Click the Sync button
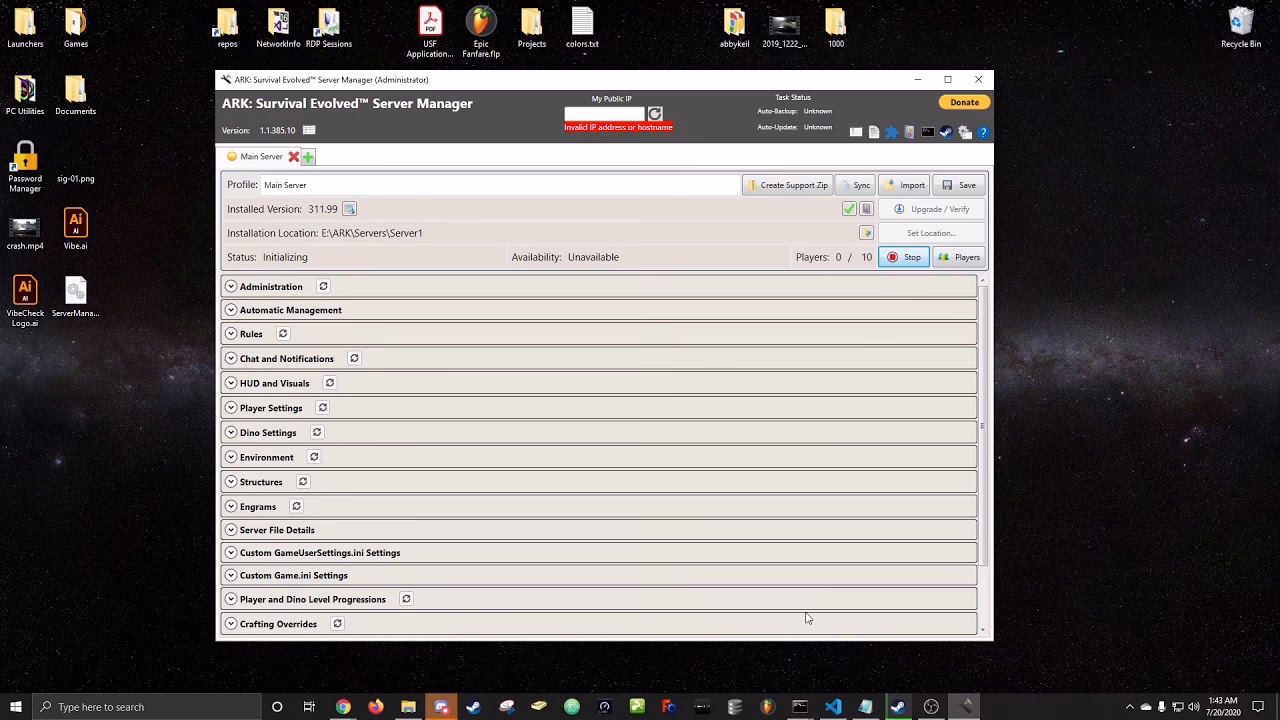The width and height of the screenshot is (1280, 720). pyautogui.click(x=855, y=185)
